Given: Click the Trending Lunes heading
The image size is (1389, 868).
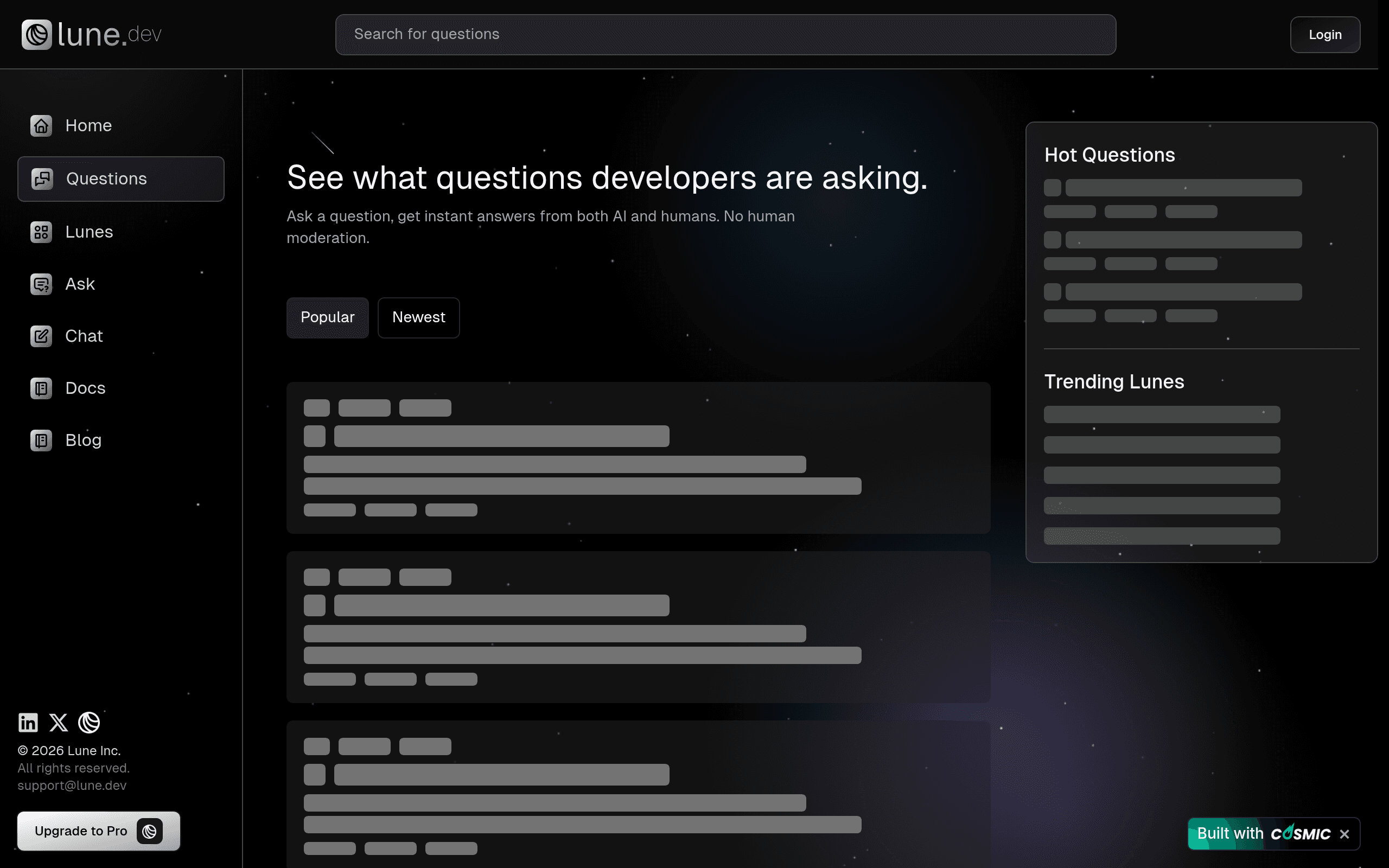Looking at the screenshot, I should coord(1114,382).
